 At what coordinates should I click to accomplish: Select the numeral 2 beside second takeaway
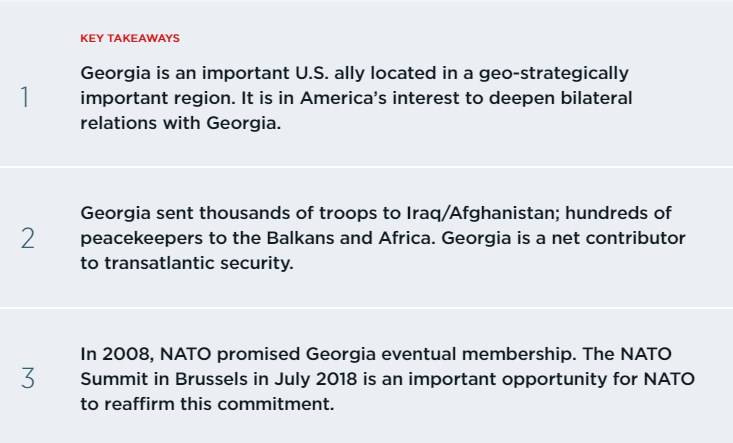tap(28, 238)
